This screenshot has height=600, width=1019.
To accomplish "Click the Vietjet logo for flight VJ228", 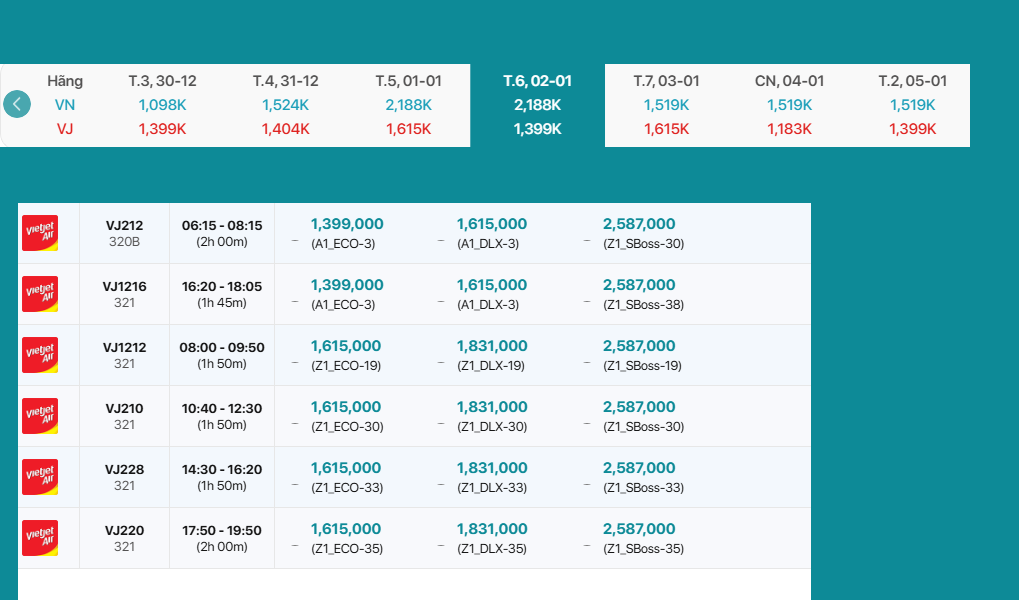I will pyautogui.click(x=40, y=477).
